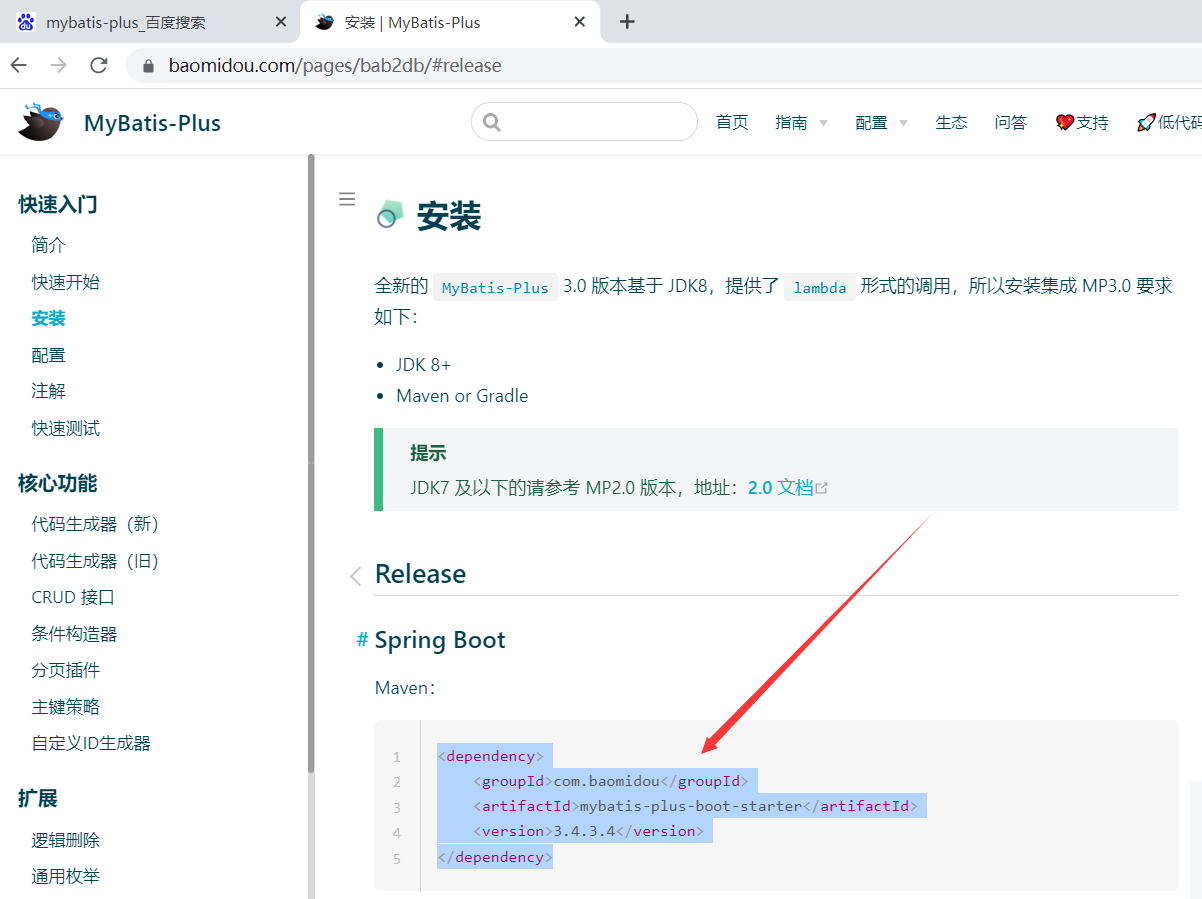This screenshot has height=899, width=1202.
Task: Click the search magnifier icon
Action: (x=491, y=122)
